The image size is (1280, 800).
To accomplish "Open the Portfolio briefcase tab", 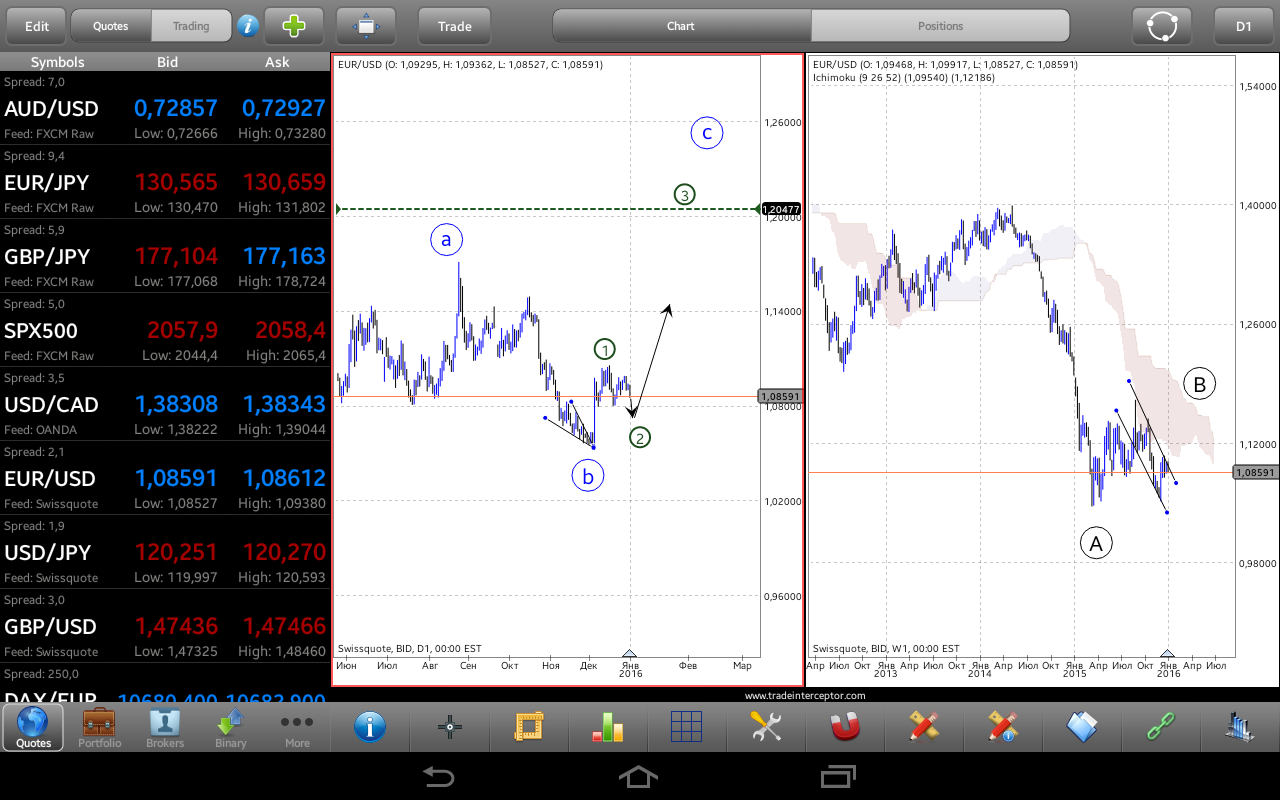I will tap(100, 727).
